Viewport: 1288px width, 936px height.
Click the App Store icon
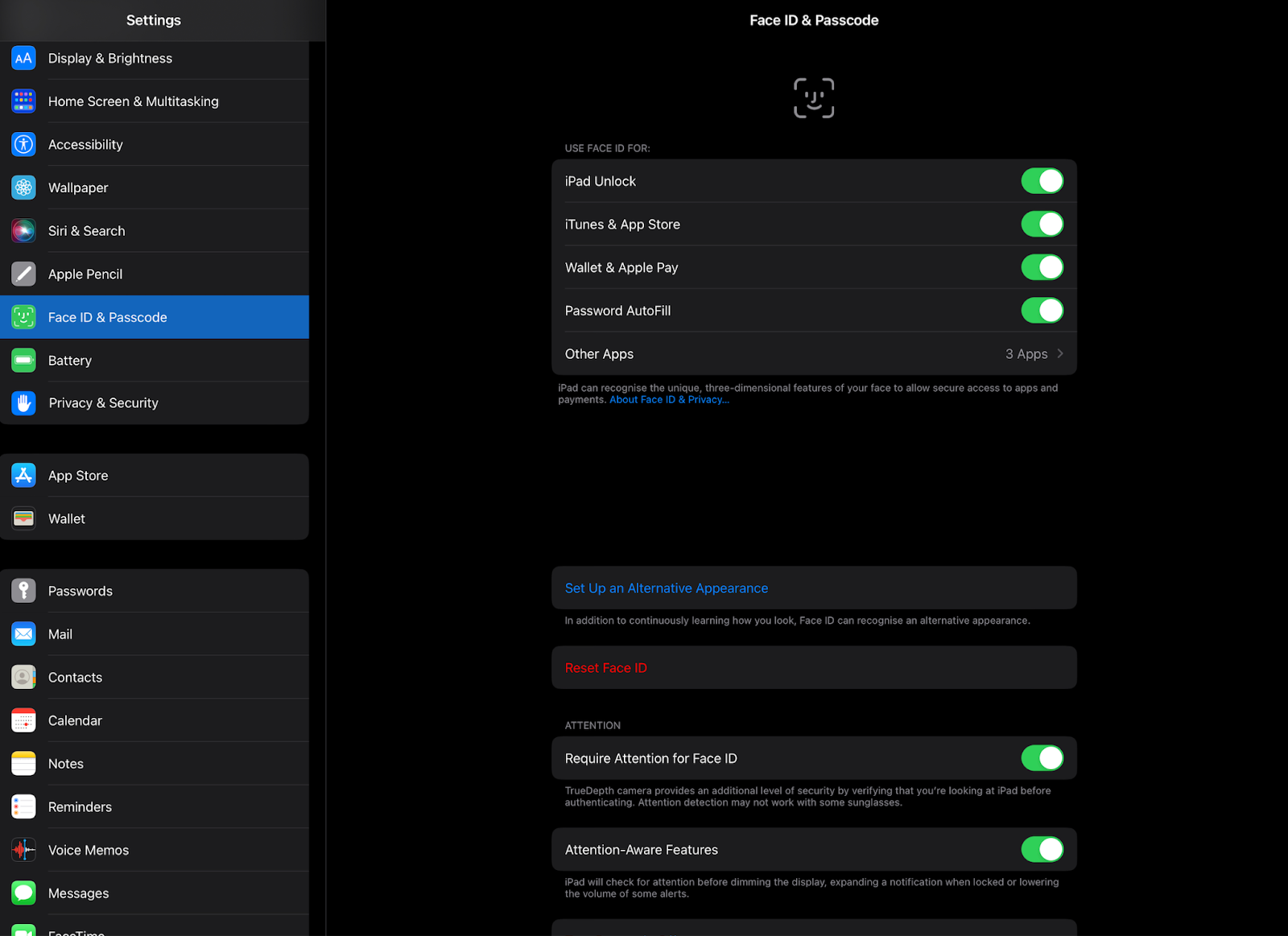(x=23, y=476)
